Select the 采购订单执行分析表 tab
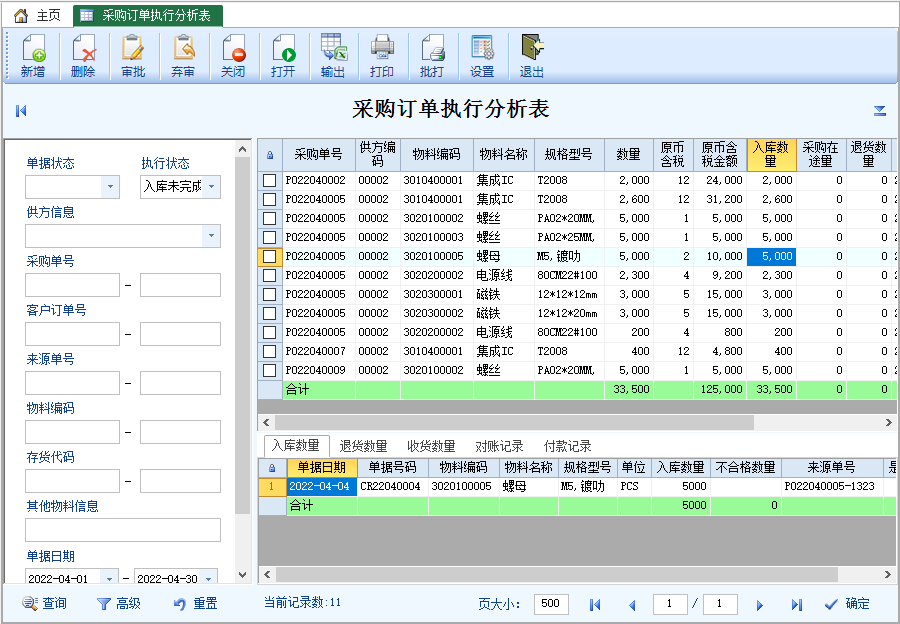The height and width of the screenshot is (624, 900). point(148,15)
